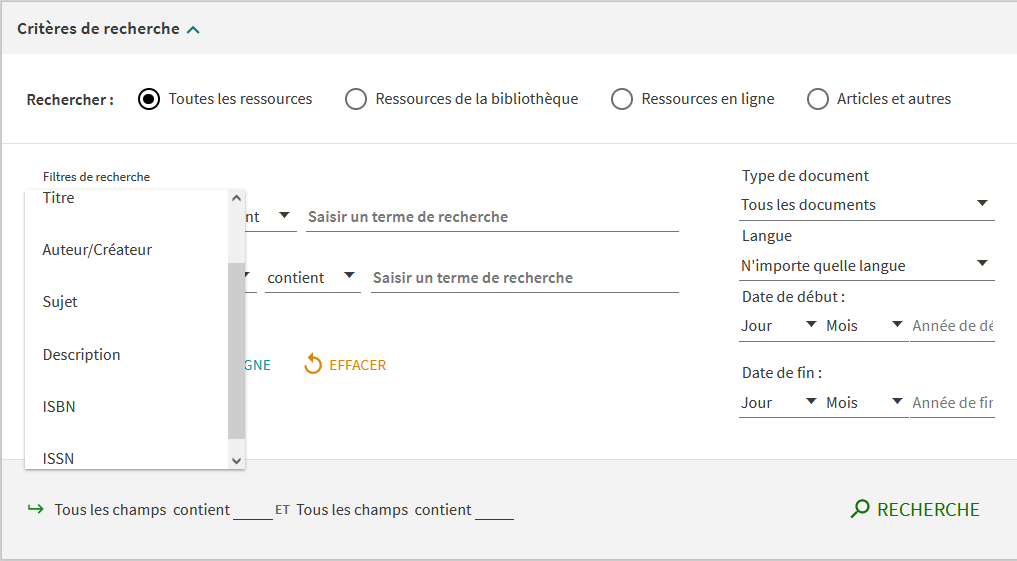The width and height of the screenshot is (1017, 561).
Task: Focus the second Saisir un terme de recherche field
Action: click(x=525, y=278)
